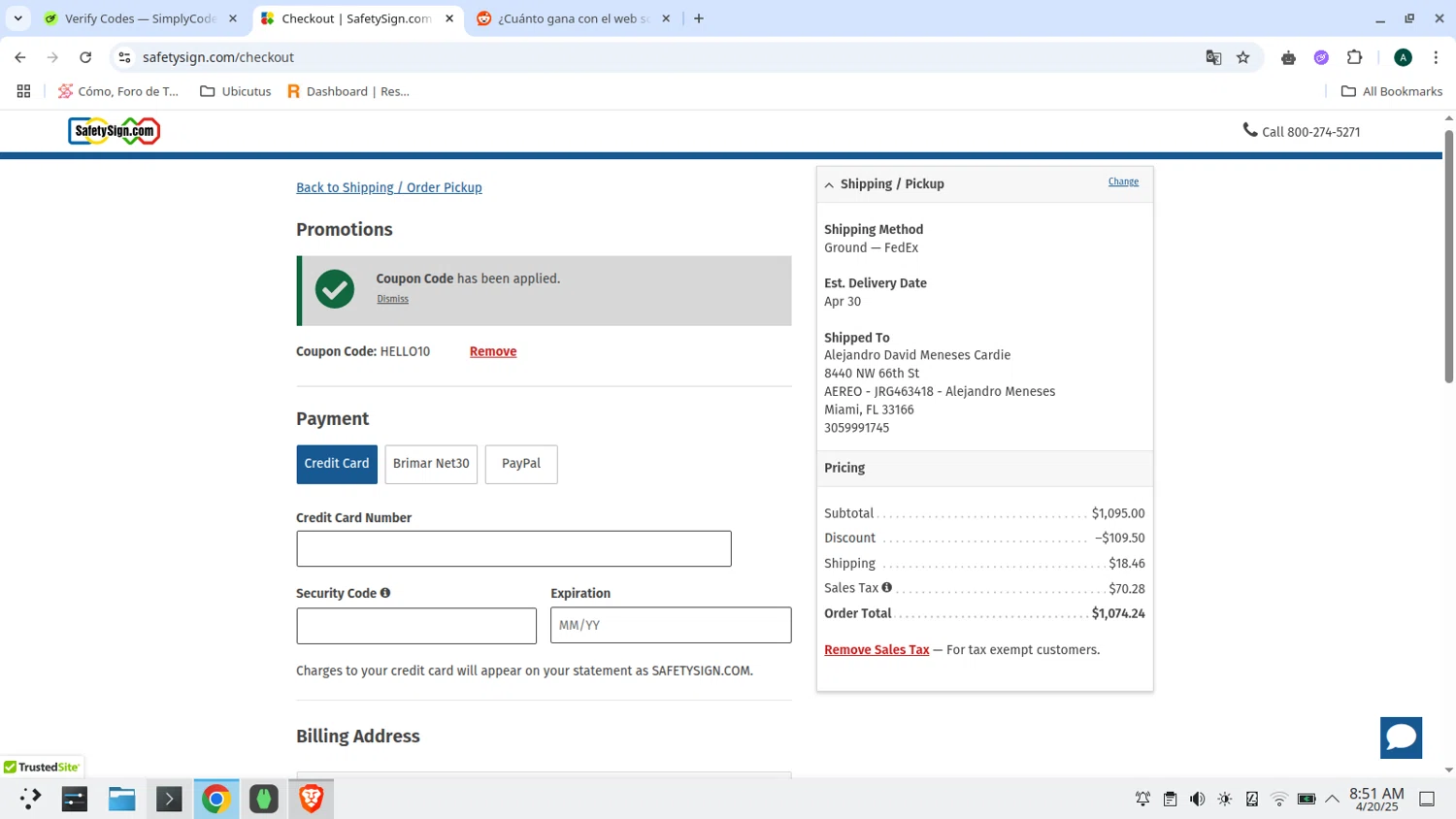The width and height of the screenshot is (1456, 819).
Task: Select Brimar Net30 payment option
Action: pyautogui.click(x=431, y=464)
